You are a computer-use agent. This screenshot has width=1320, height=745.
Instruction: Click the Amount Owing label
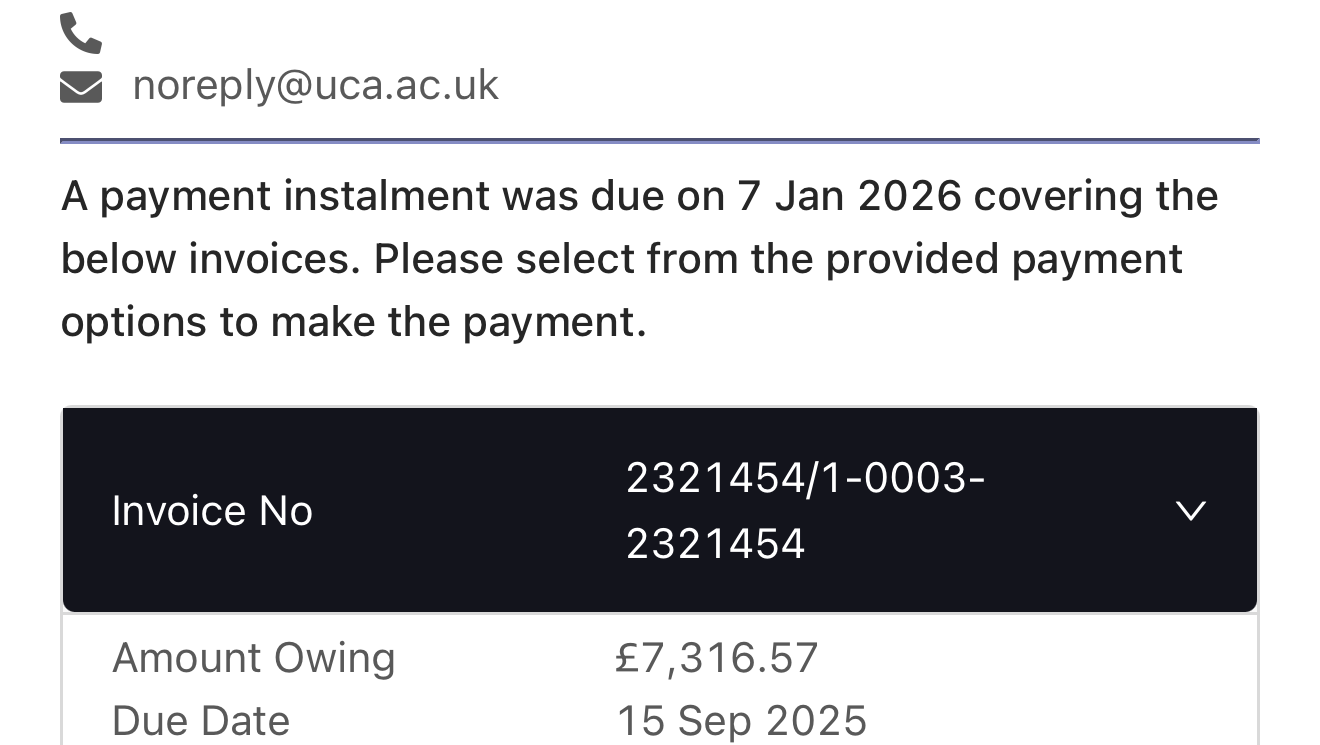point(254,658)
